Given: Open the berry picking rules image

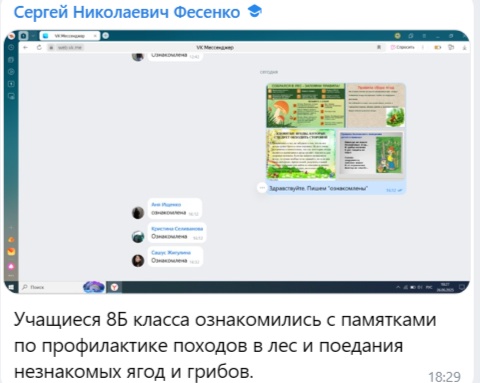Looking at the screenshot, I should tap(376, 105).
